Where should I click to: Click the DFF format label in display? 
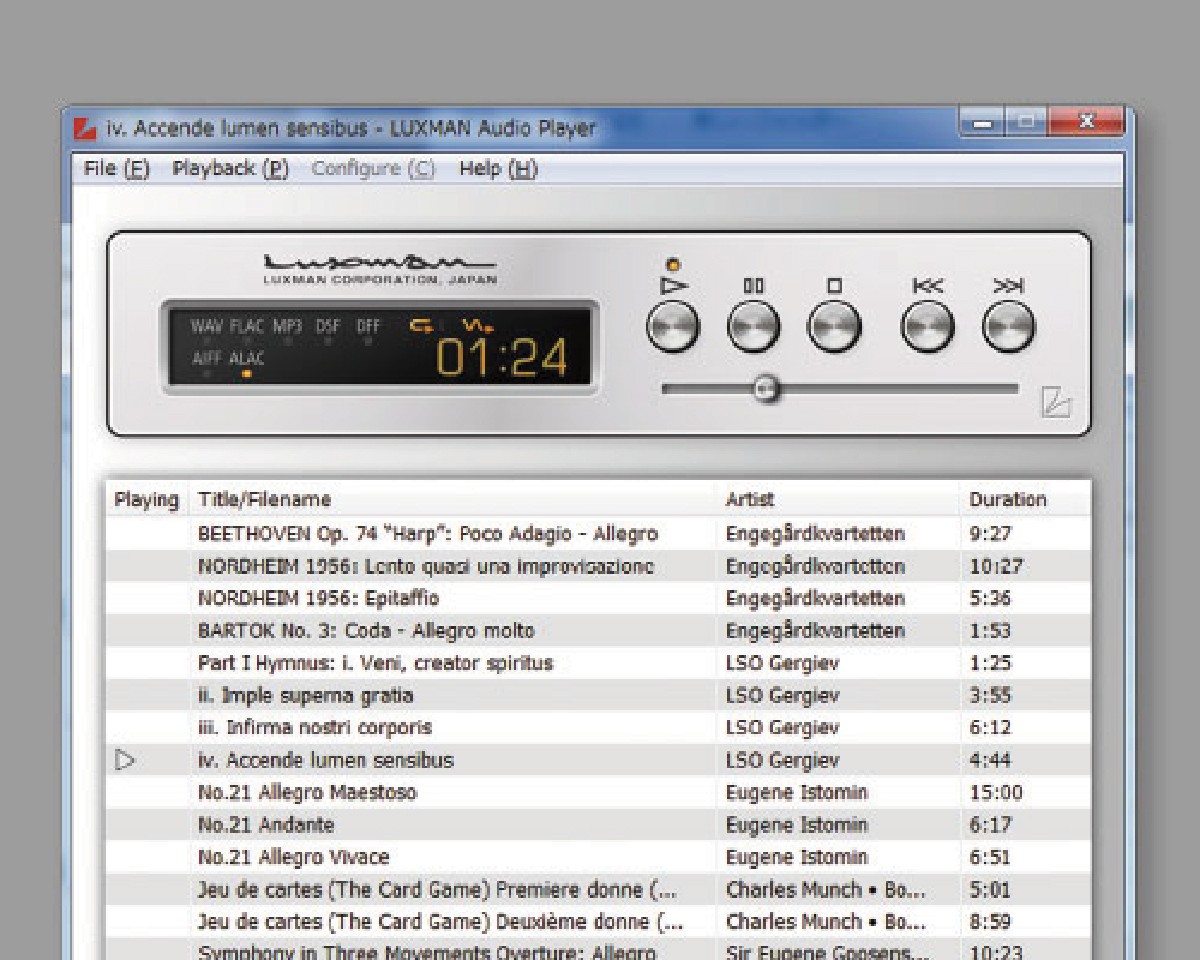click(x=367, y=326)
